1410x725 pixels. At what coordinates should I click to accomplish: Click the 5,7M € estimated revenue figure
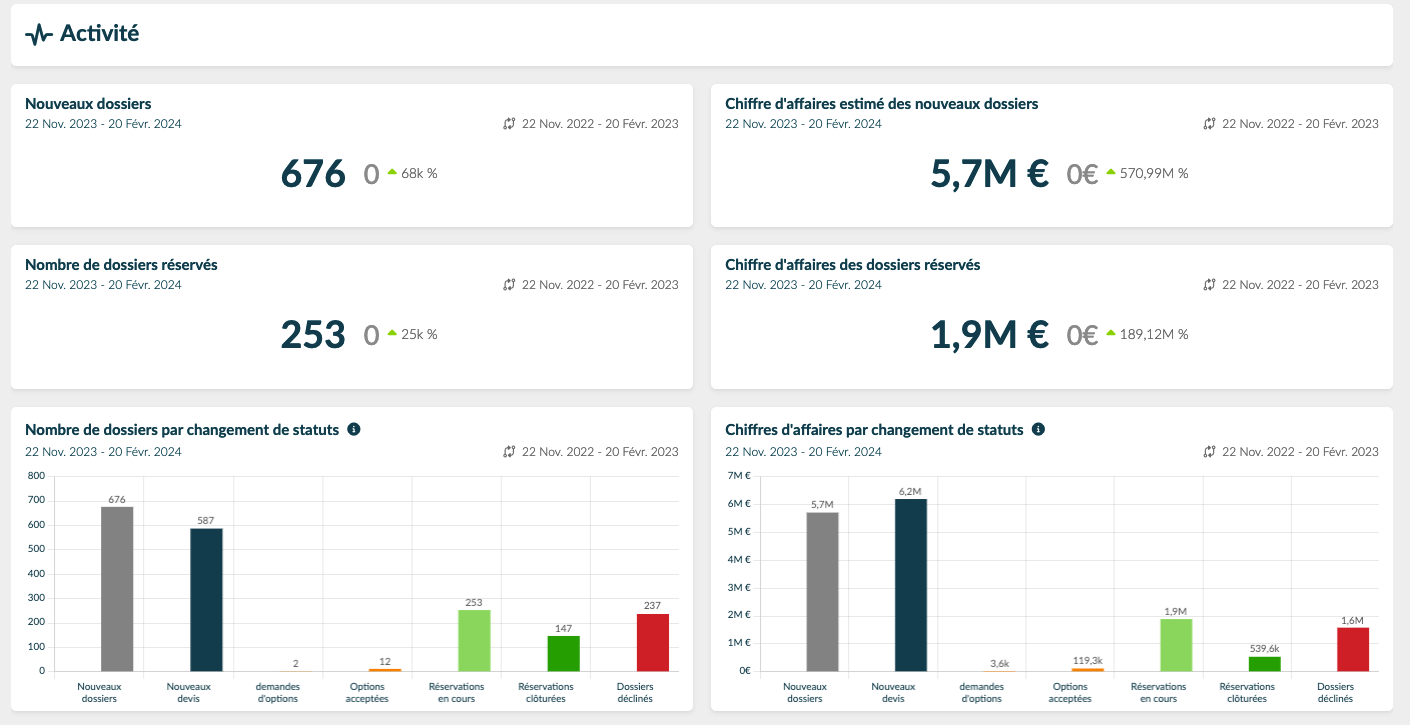(x=989, y=174)
